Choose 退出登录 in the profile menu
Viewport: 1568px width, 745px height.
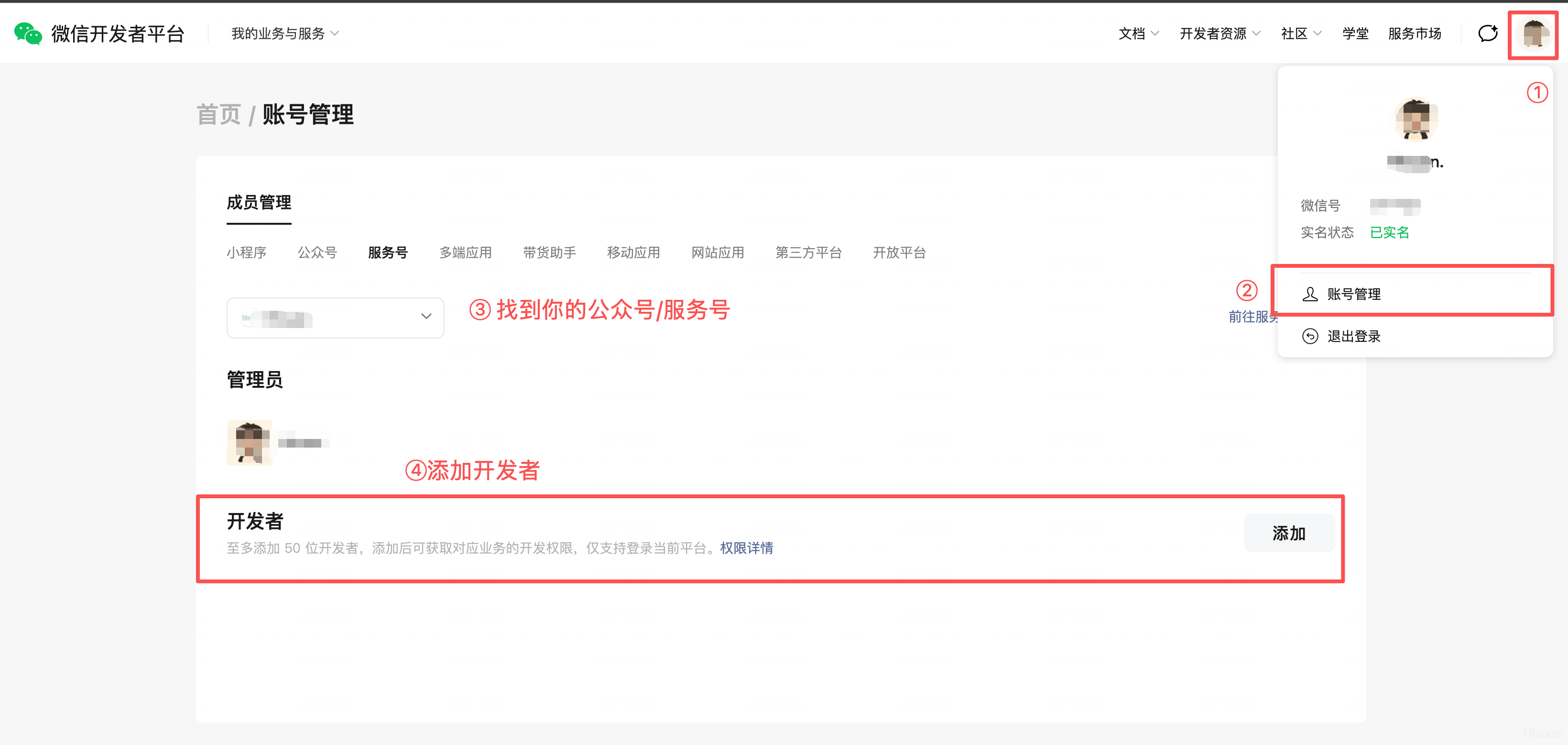pos(1354,336)
